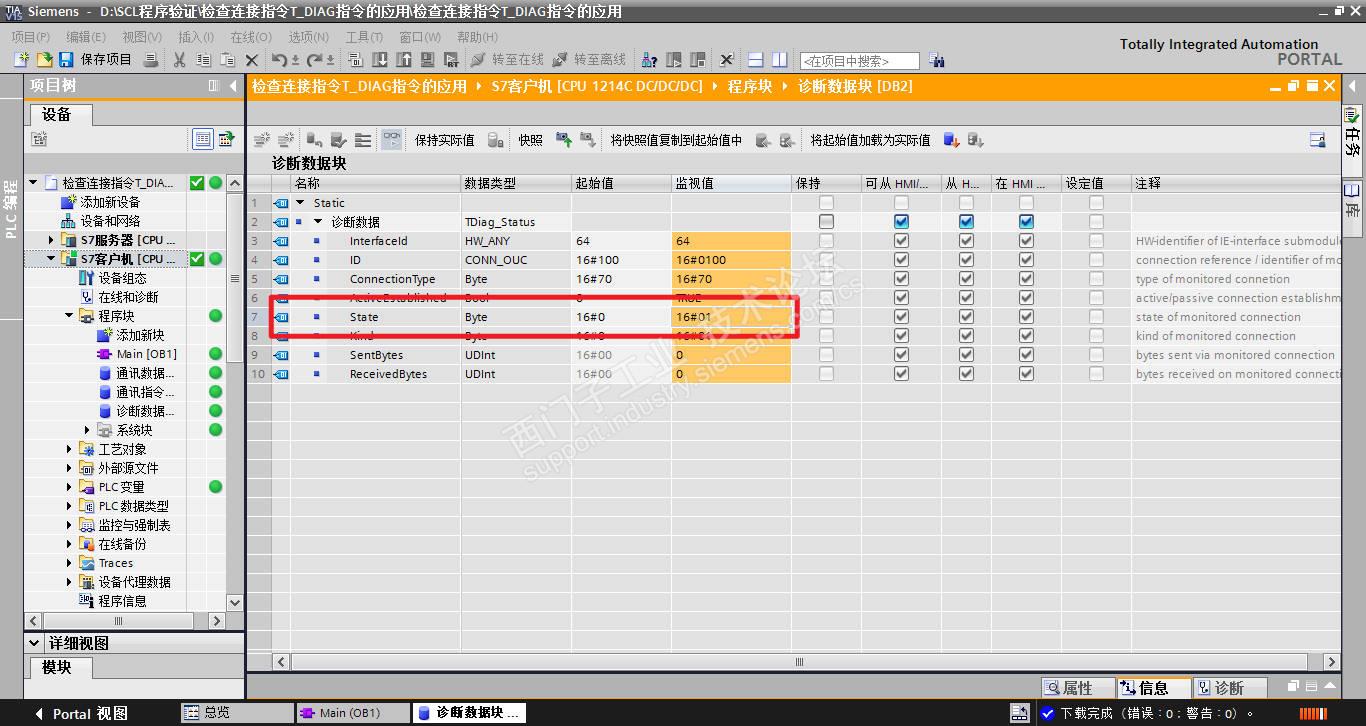Click the load start values as actual icon
The height and width of the screenshot is (726, 1366).
click(x=951, y=140)
